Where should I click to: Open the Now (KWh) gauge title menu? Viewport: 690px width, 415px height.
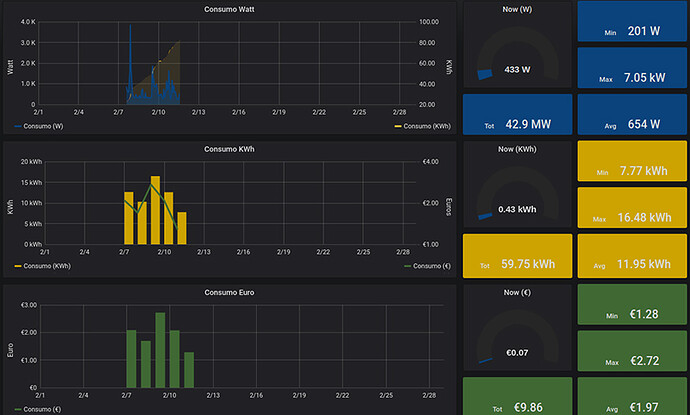(517, 149)
